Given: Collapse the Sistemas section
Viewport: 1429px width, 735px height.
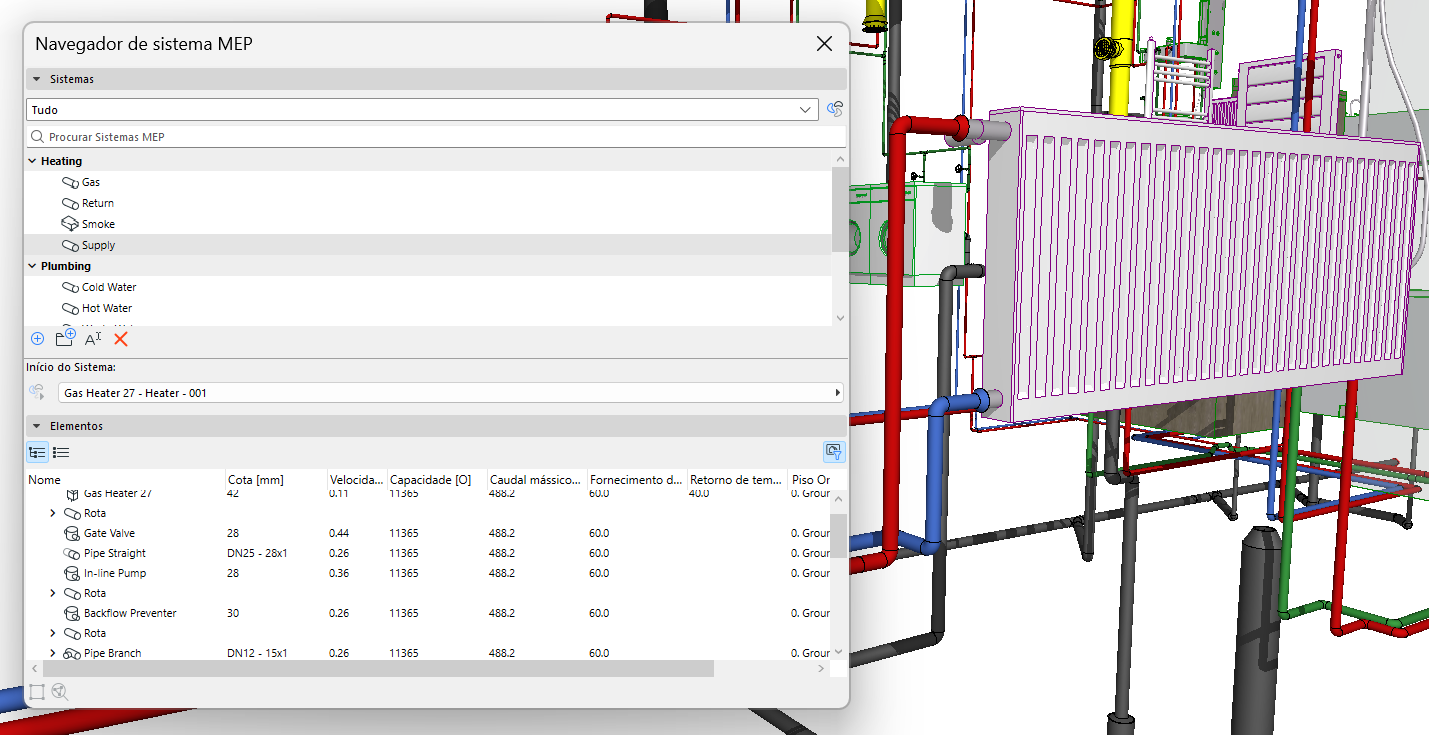Looking at the screenshot, I should 37,79.
